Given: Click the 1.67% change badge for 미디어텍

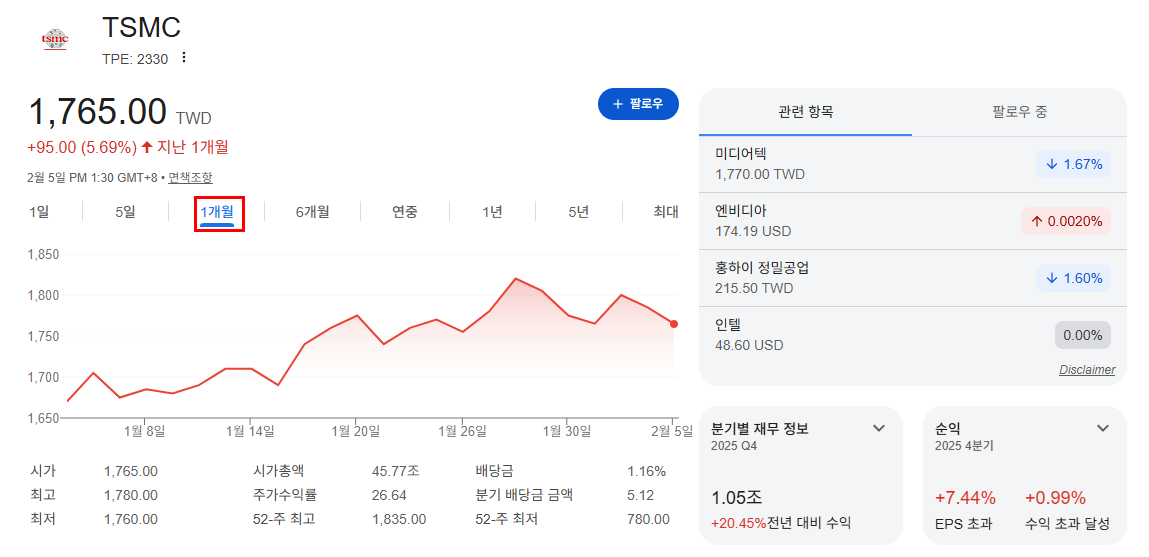Looking at the screenshot, I should point(1074,164).
